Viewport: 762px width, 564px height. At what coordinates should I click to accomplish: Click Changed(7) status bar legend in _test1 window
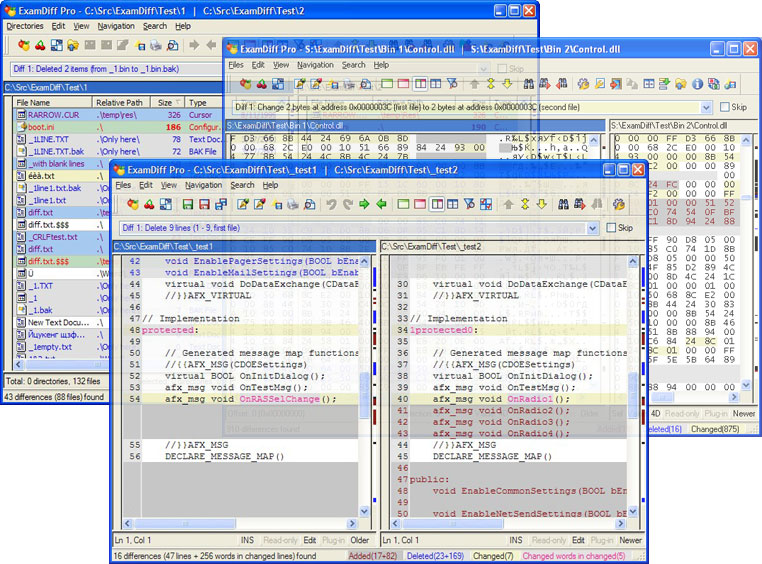pyautogui.click(x=493, y=556)
